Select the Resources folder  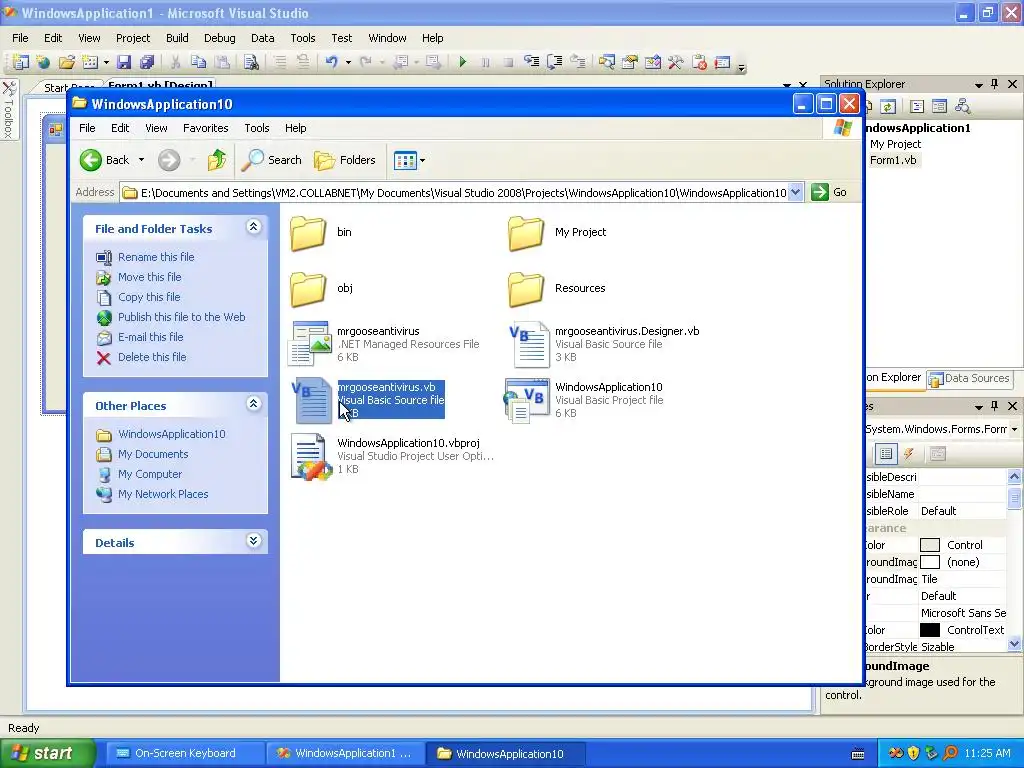[x=557, y=289]
